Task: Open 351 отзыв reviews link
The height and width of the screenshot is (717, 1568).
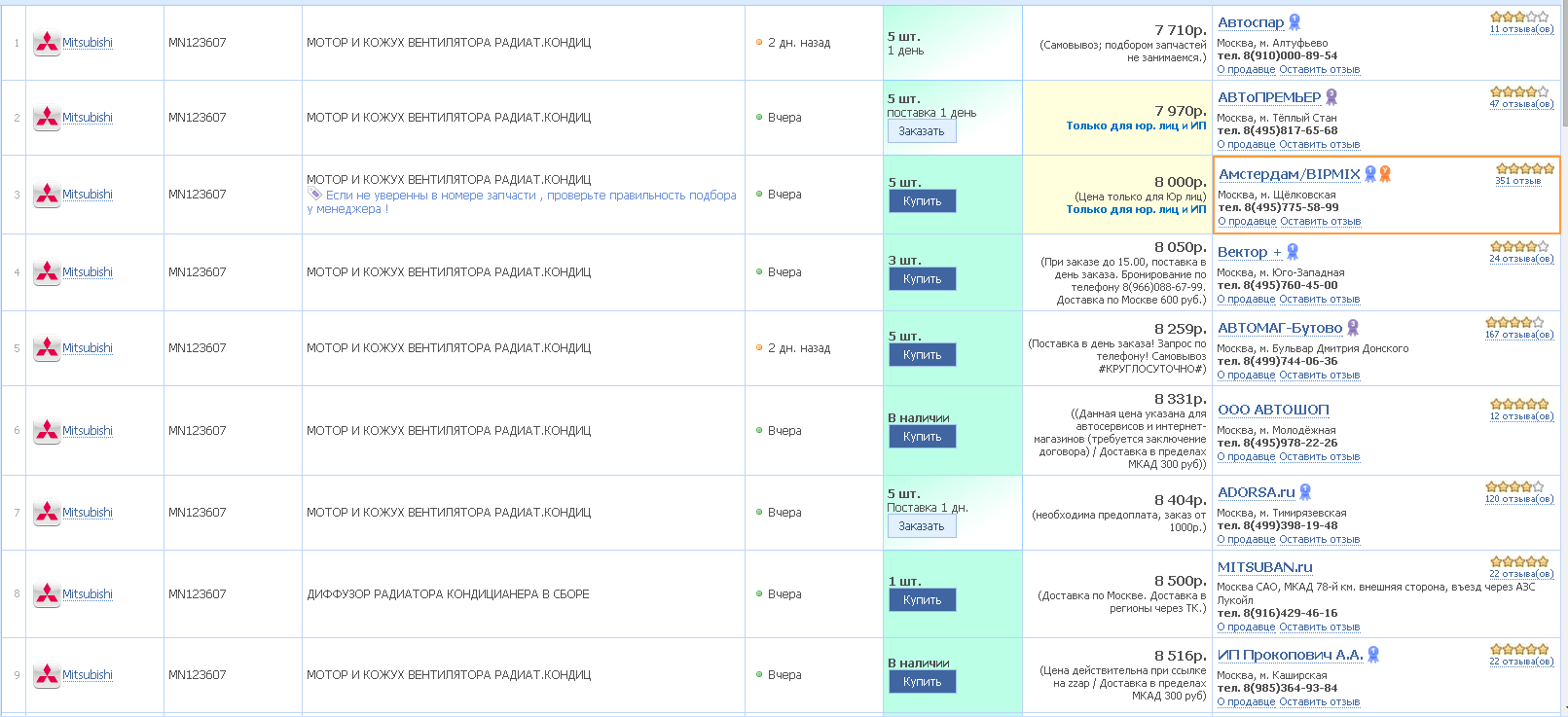Action: (1517, 181)
